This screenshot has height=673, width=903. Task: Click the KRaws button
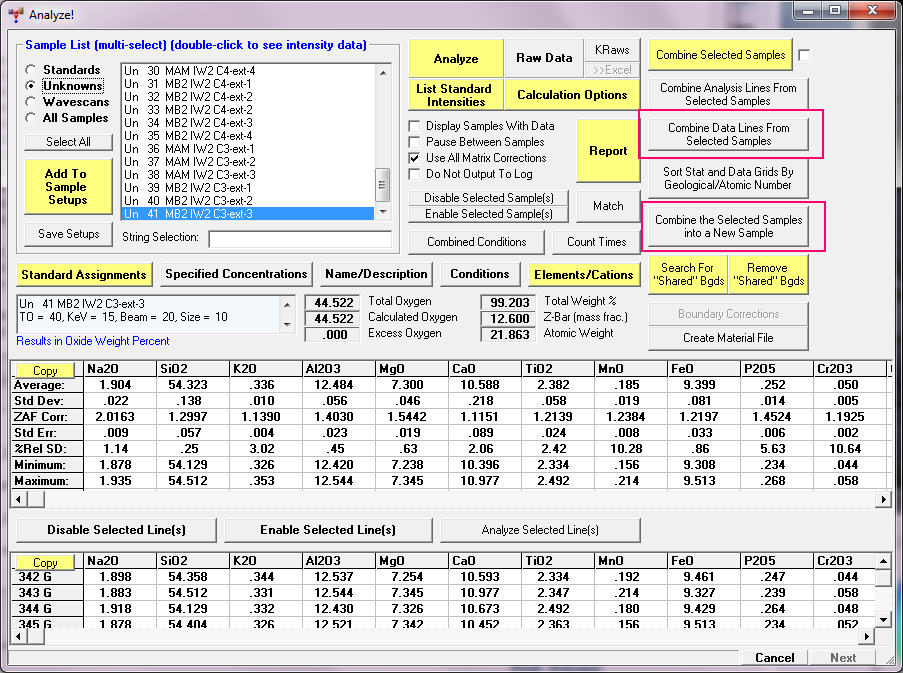coord(612,50)
